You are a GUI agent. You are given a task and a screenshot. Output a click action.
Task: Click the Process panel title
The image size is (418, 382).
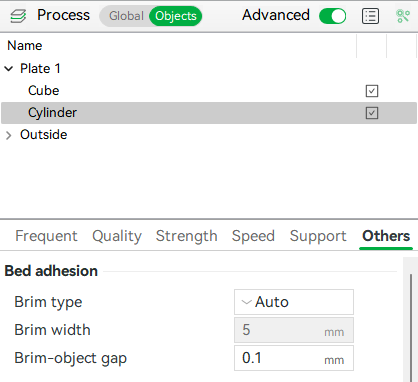tap(63, 15)
